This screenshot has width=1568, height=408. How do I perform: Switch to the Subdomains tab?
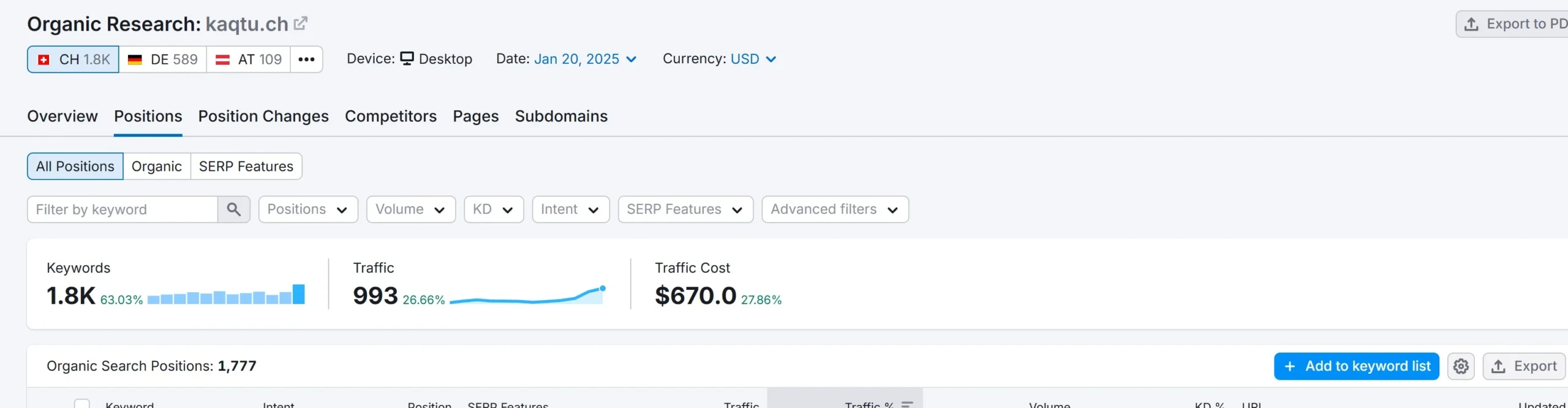coord(561,116)
